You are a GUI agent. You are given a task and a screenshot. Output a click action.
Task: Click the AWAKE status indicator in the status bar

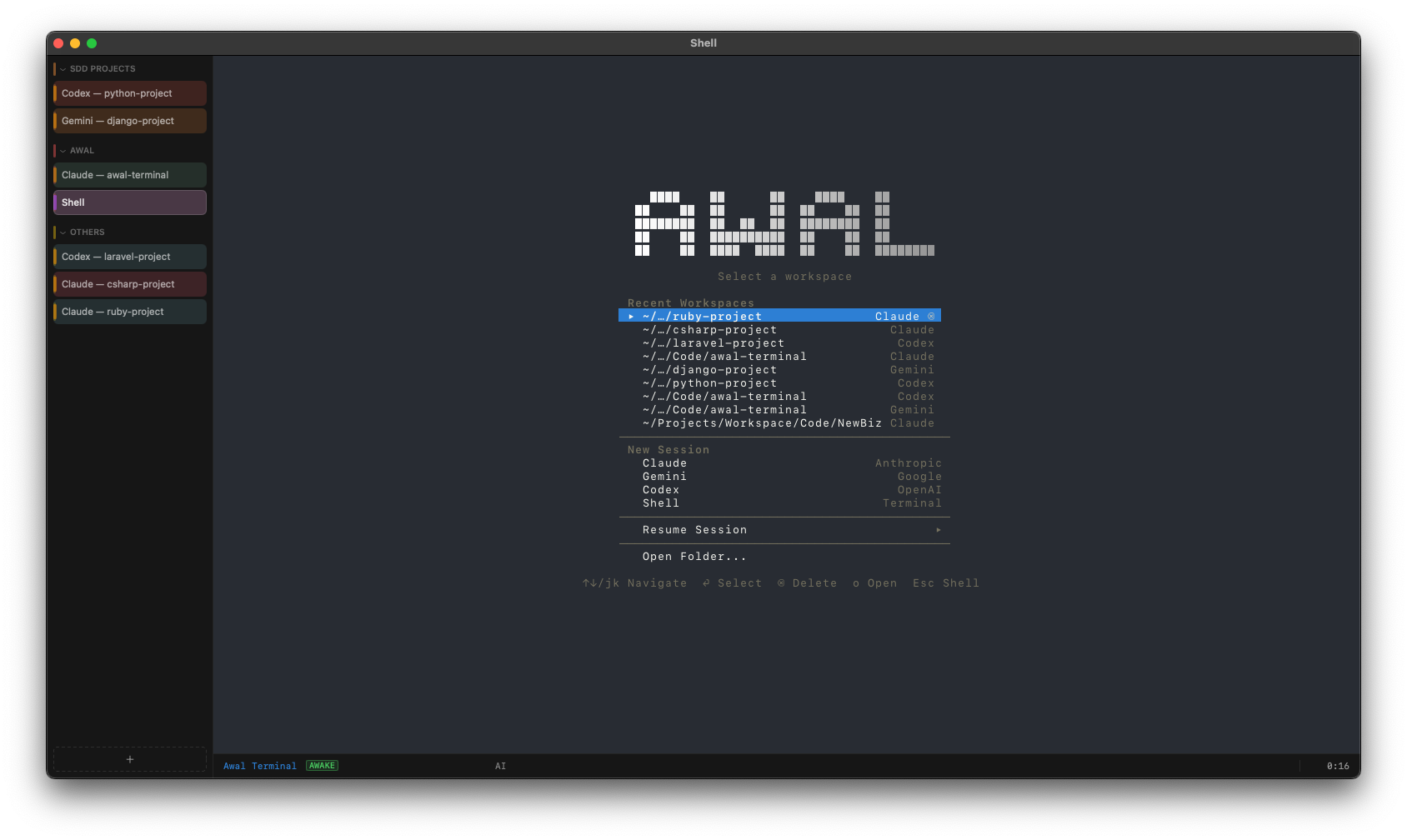coord(322,765)
